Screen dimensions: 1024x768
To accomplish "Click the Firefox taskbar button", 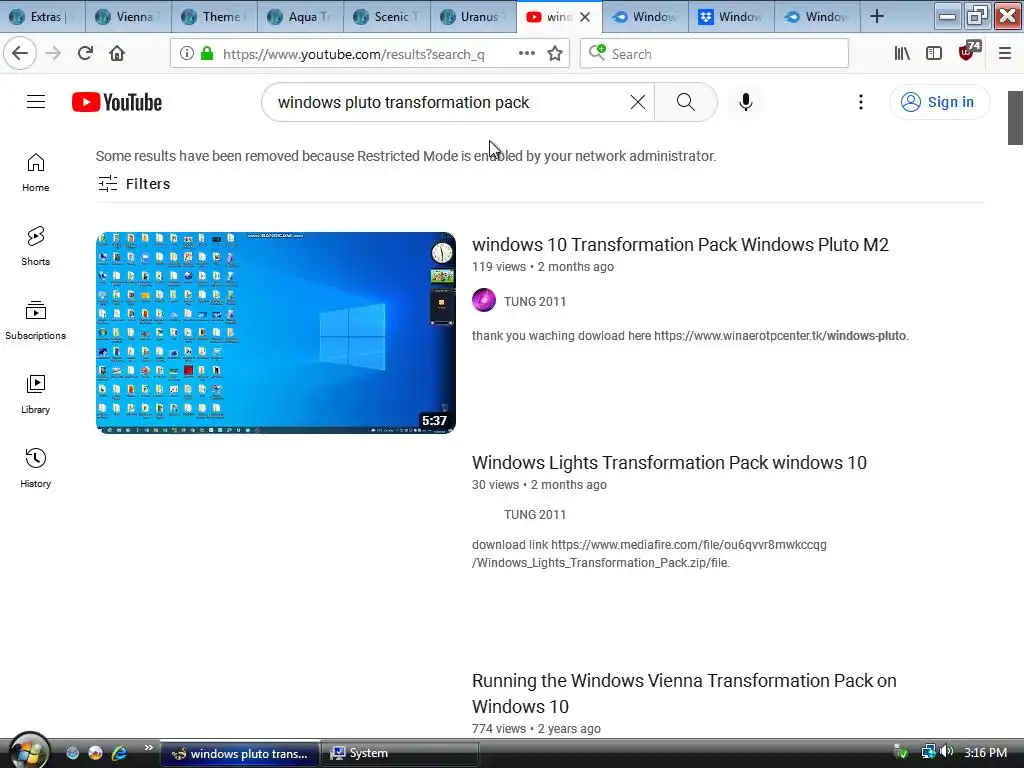I will 240,753.
